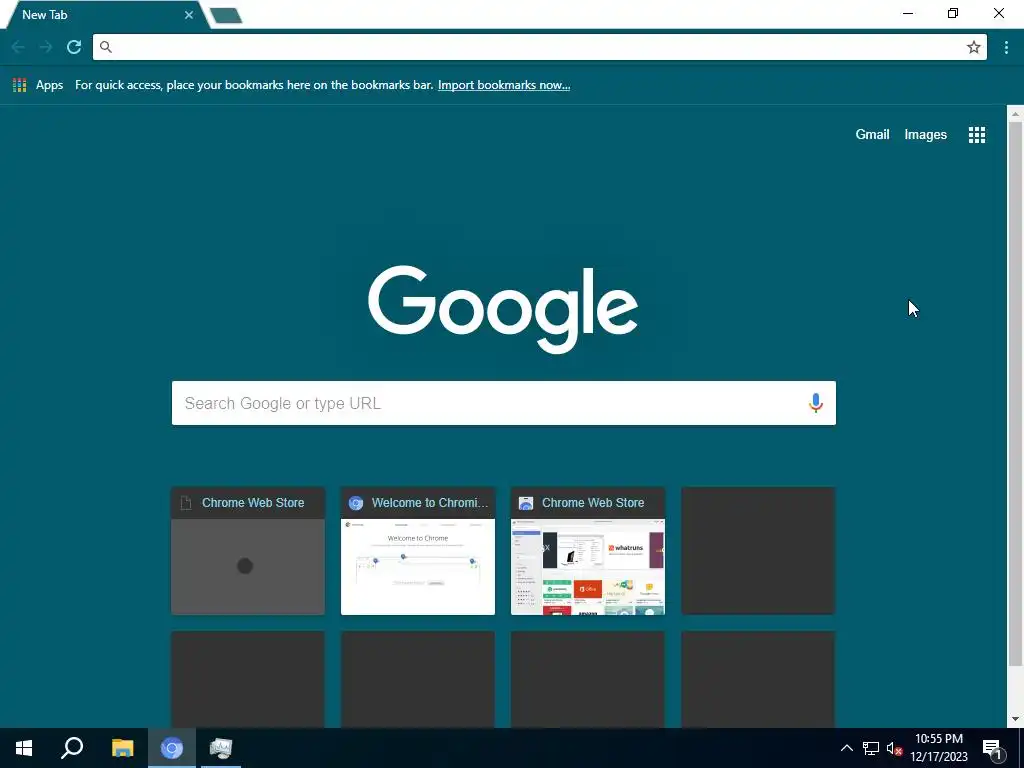Reload the page with the refresh icon
The height and width of the screenshot is (768, 1024).
[x=74, y=47]
